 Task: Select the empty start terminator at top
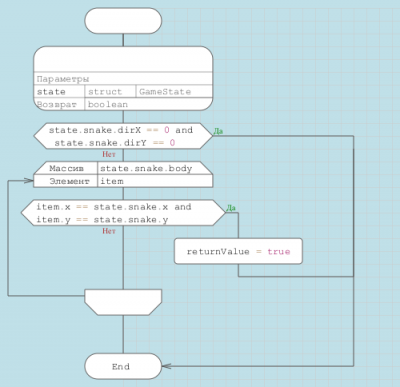coord(123,21)
